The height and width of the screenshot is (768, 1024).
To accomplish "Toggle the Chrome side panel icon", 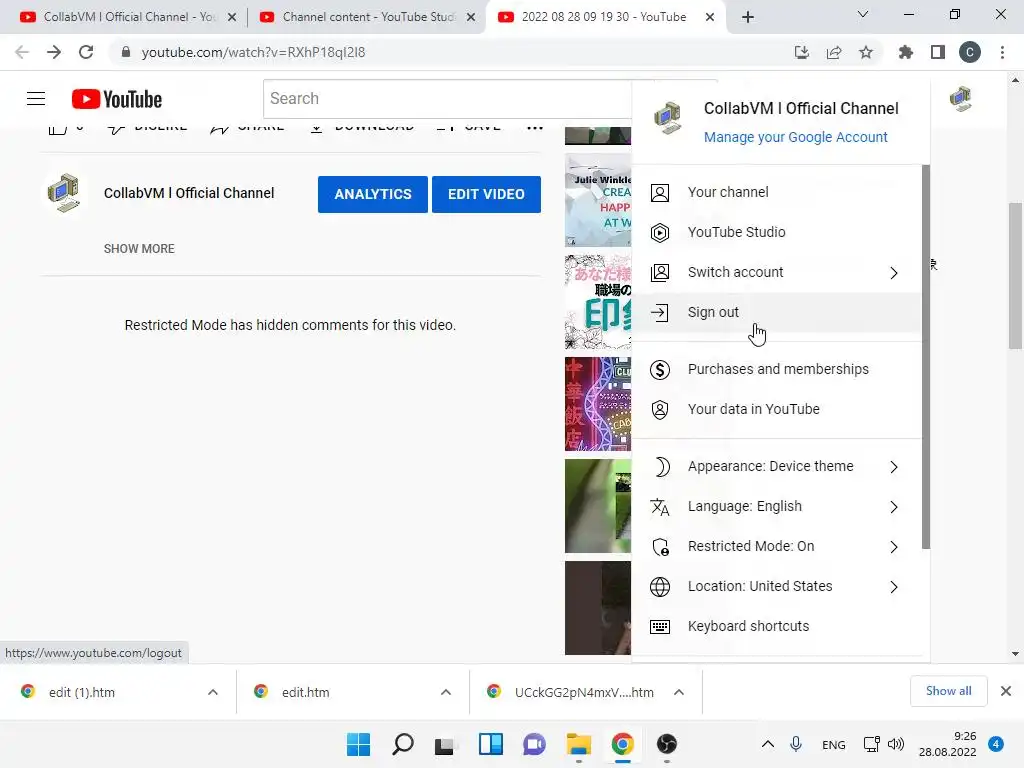I will click(938, 52).
